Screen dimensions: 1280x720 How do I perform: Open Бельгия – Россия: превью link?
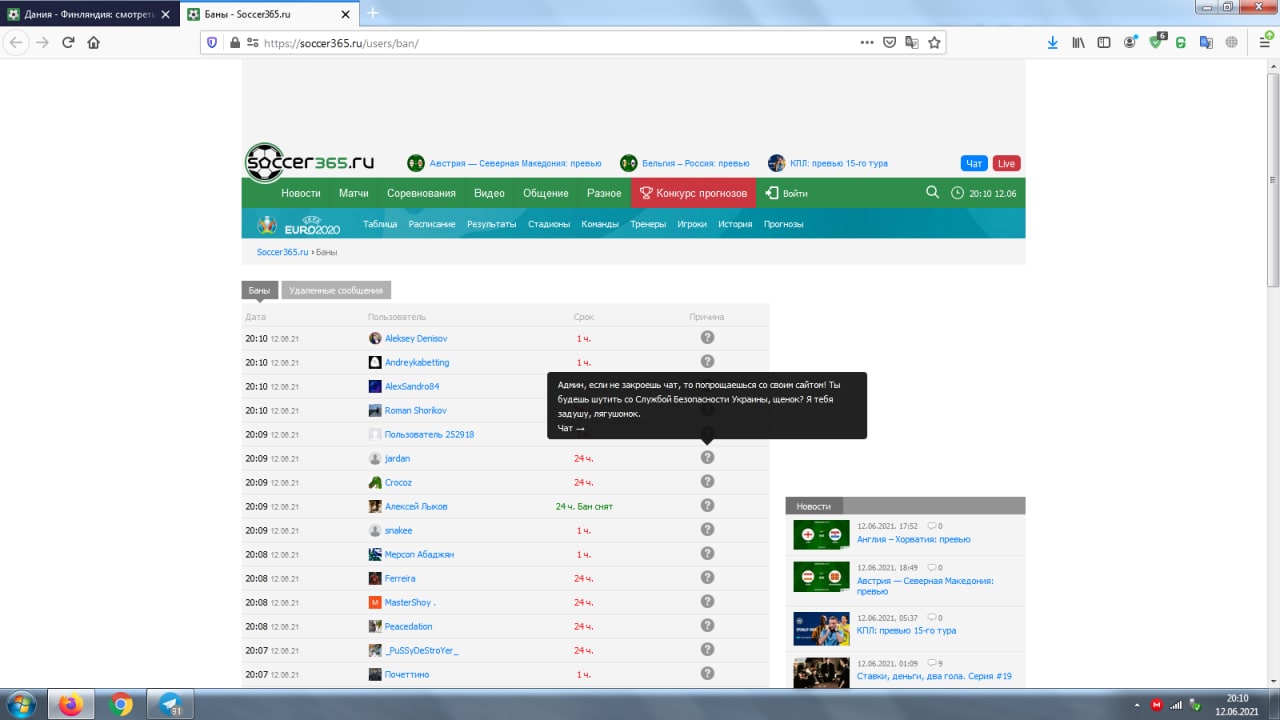pos(696,163)
